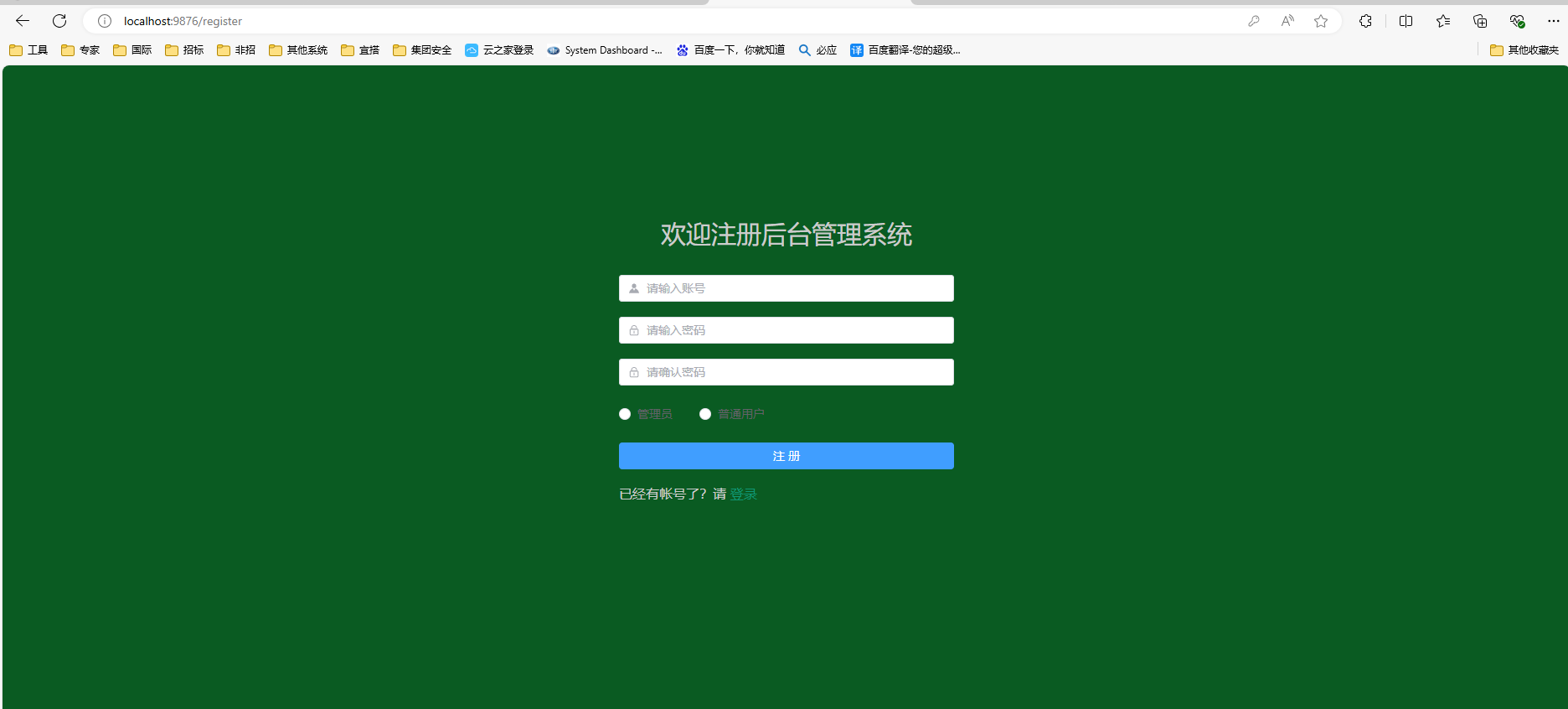Open the Collections icon
Screen dimensions: 1568x709
(1480, 21)
